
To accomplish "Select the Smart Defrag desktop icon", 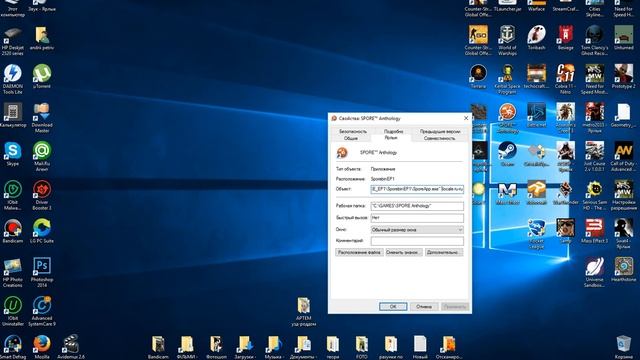I will coord(13,347).
